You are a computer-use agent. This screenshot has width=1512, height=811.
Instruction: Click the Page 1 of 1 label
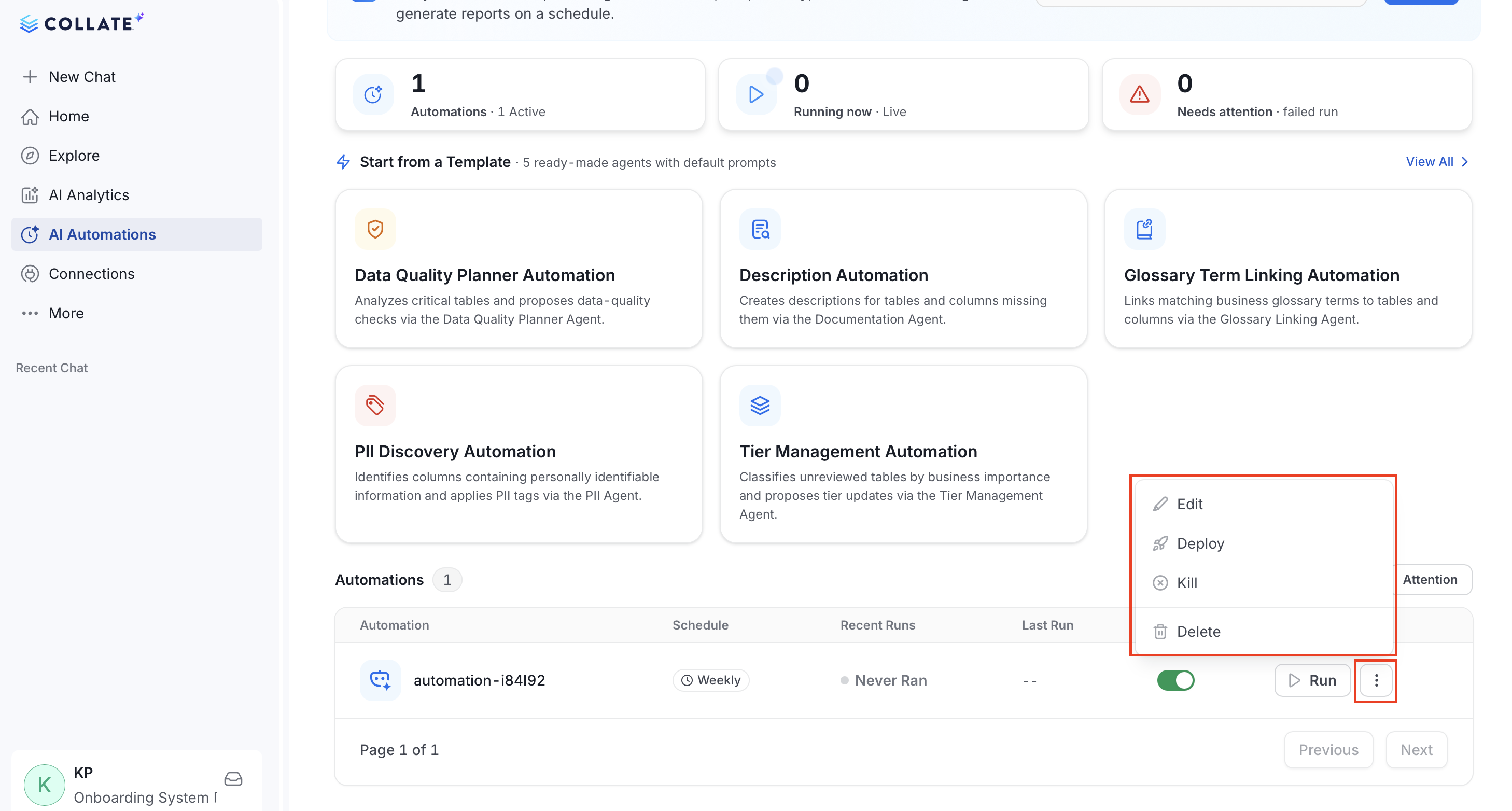coord(399,750)
